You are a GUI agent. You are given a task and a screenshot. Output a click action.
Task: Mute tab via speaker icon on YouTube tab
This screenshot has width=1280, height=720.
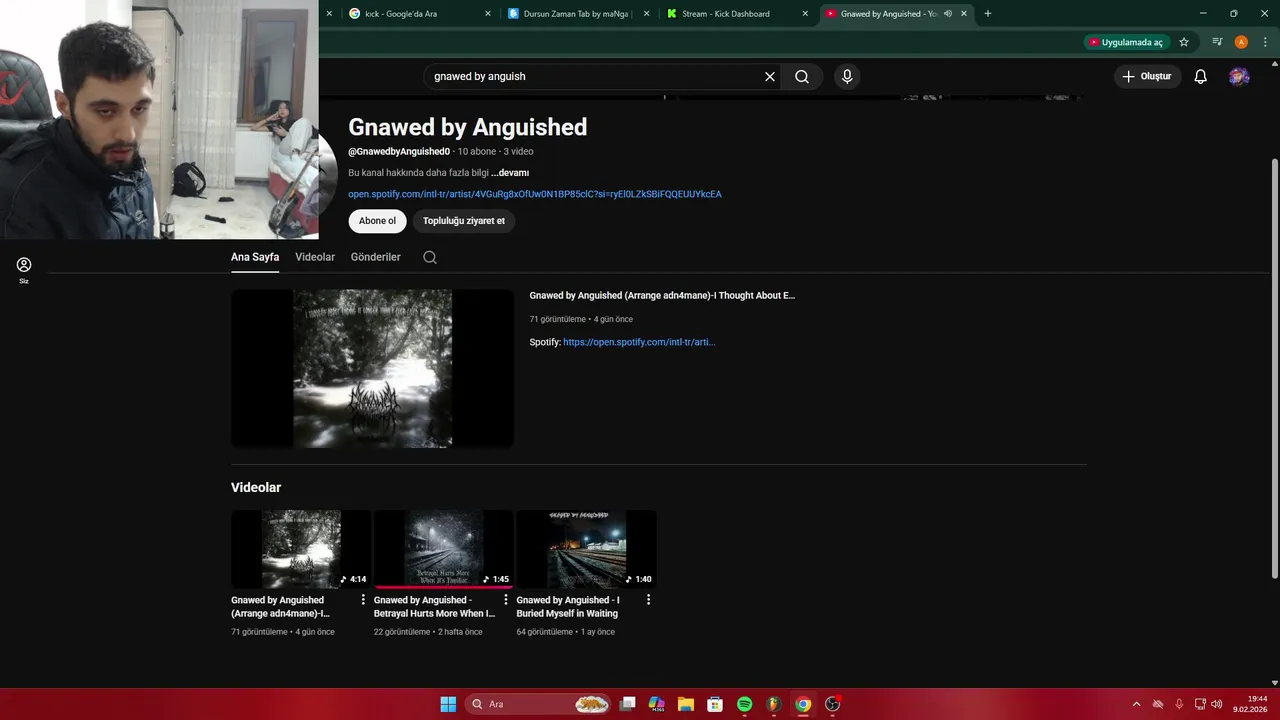948,14
